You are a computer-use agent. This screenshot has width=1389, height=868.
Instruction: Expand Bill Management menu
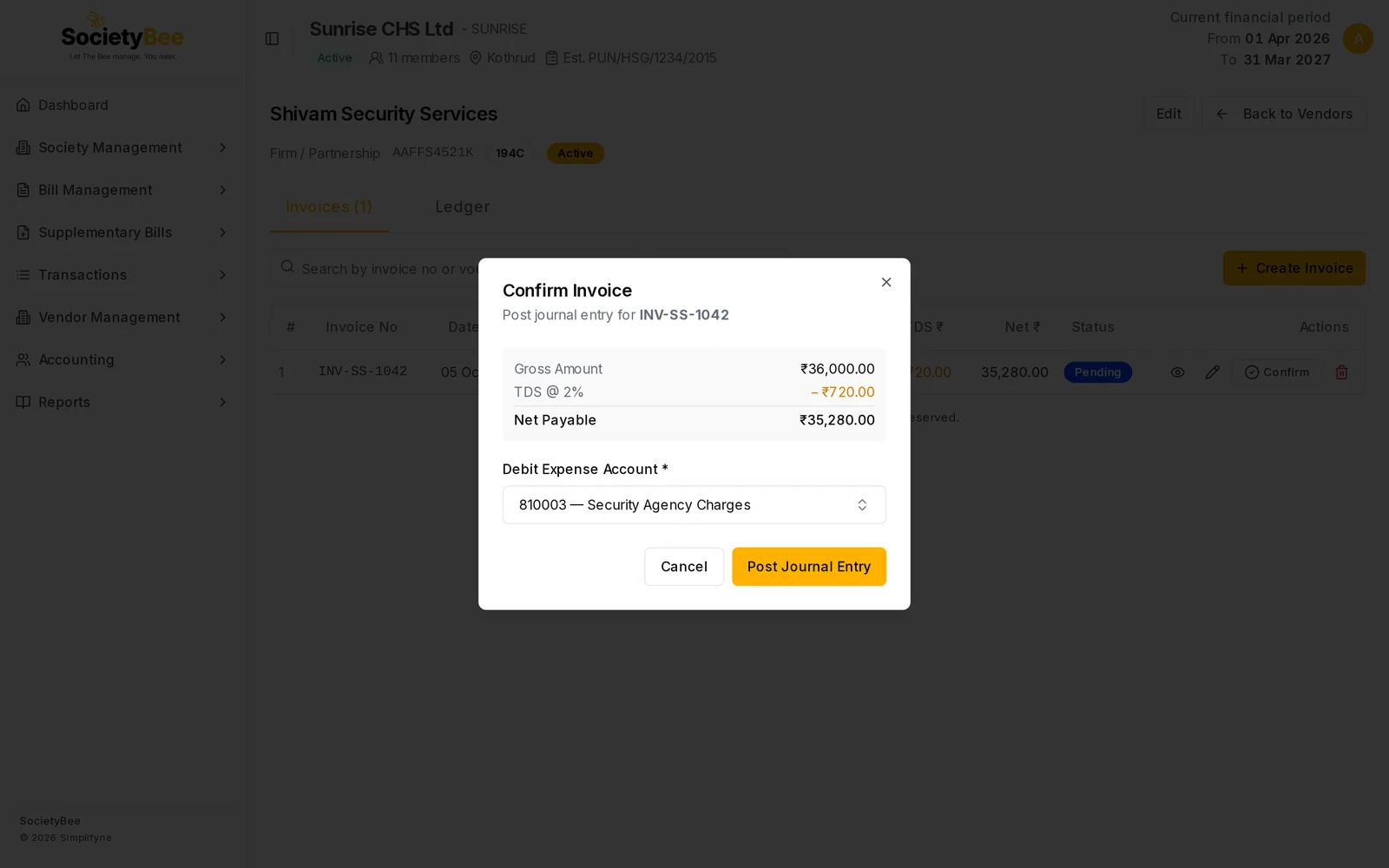(122, 190)
